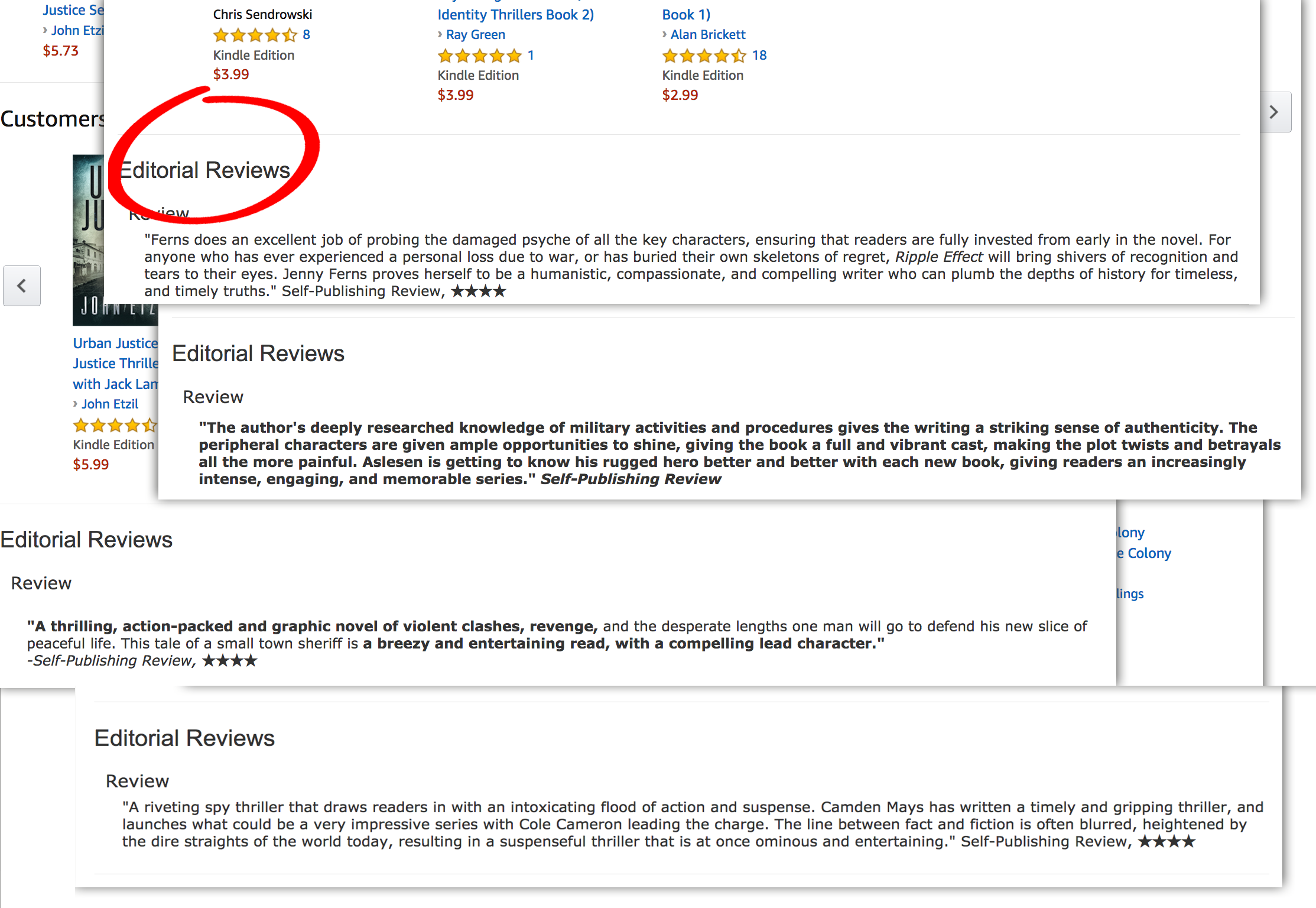The width and height of the screenshot is (1316, 908).
Task: Check the $2.99 Kindle Edition price
Action: tap(679, 95)
